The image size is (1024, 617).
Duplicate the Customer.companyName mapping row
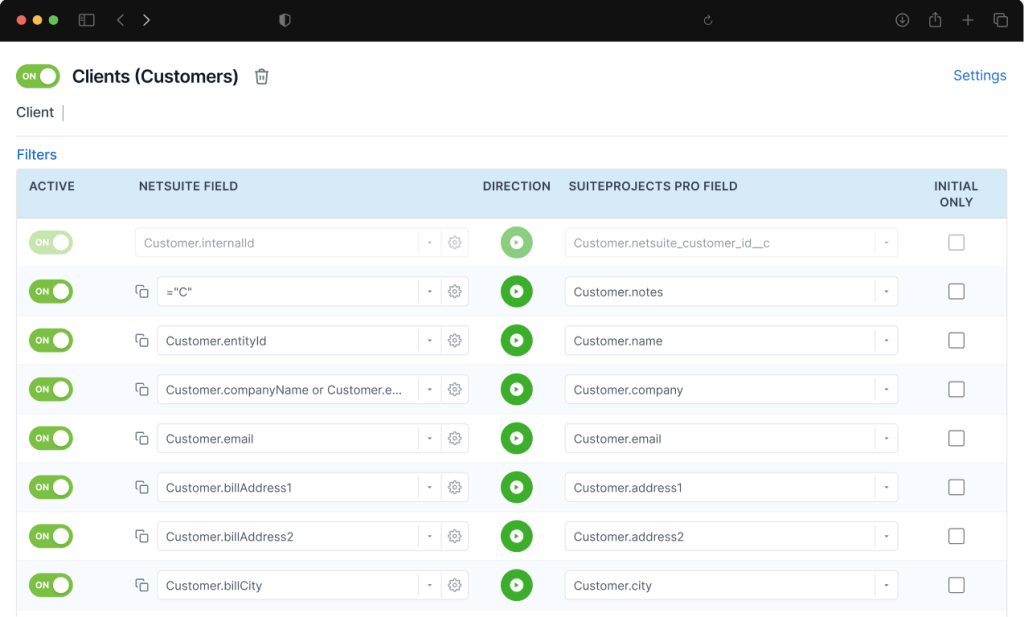point(142,389)
